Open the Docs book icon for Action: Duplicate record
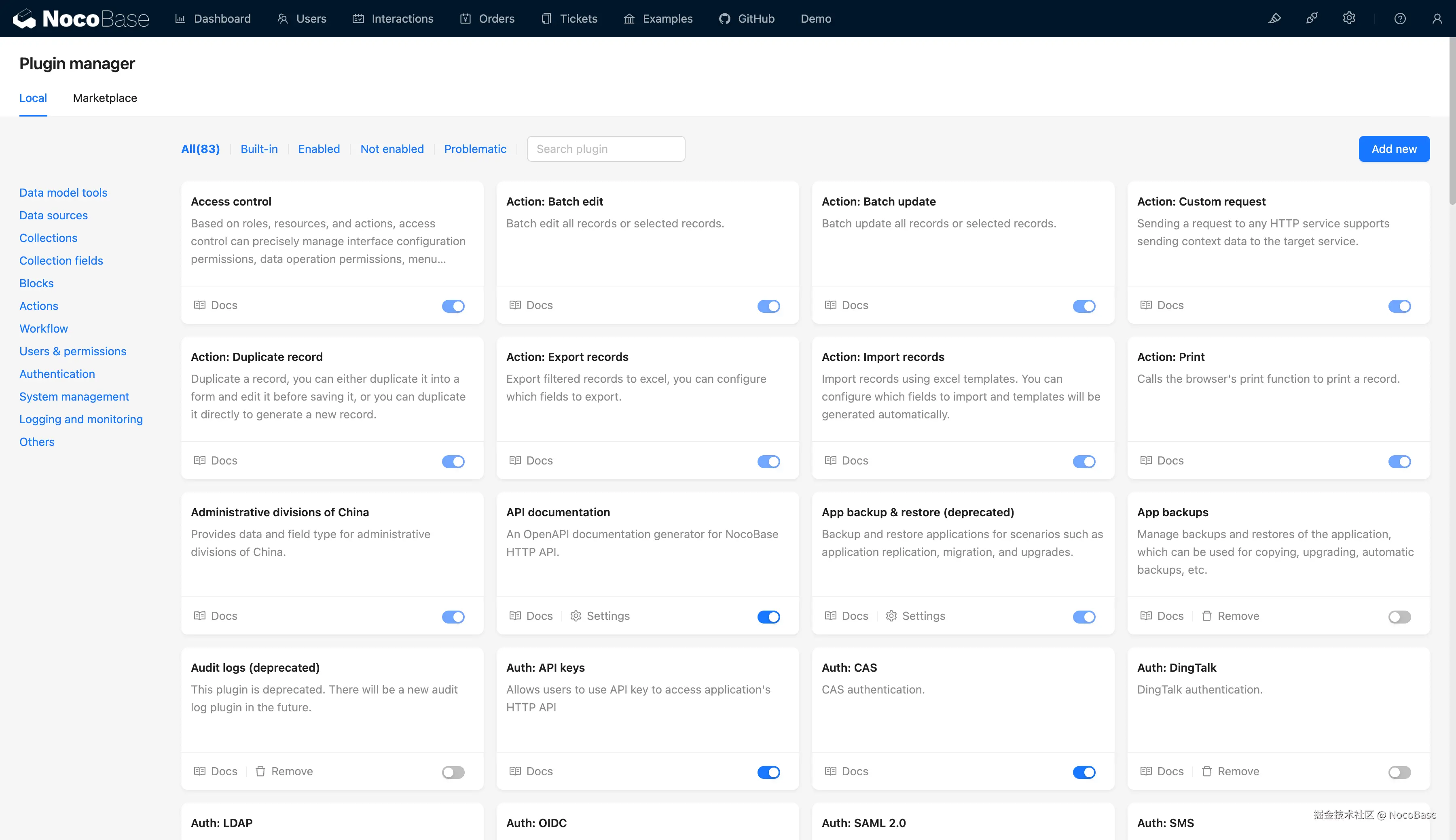 tap(199, 460)
